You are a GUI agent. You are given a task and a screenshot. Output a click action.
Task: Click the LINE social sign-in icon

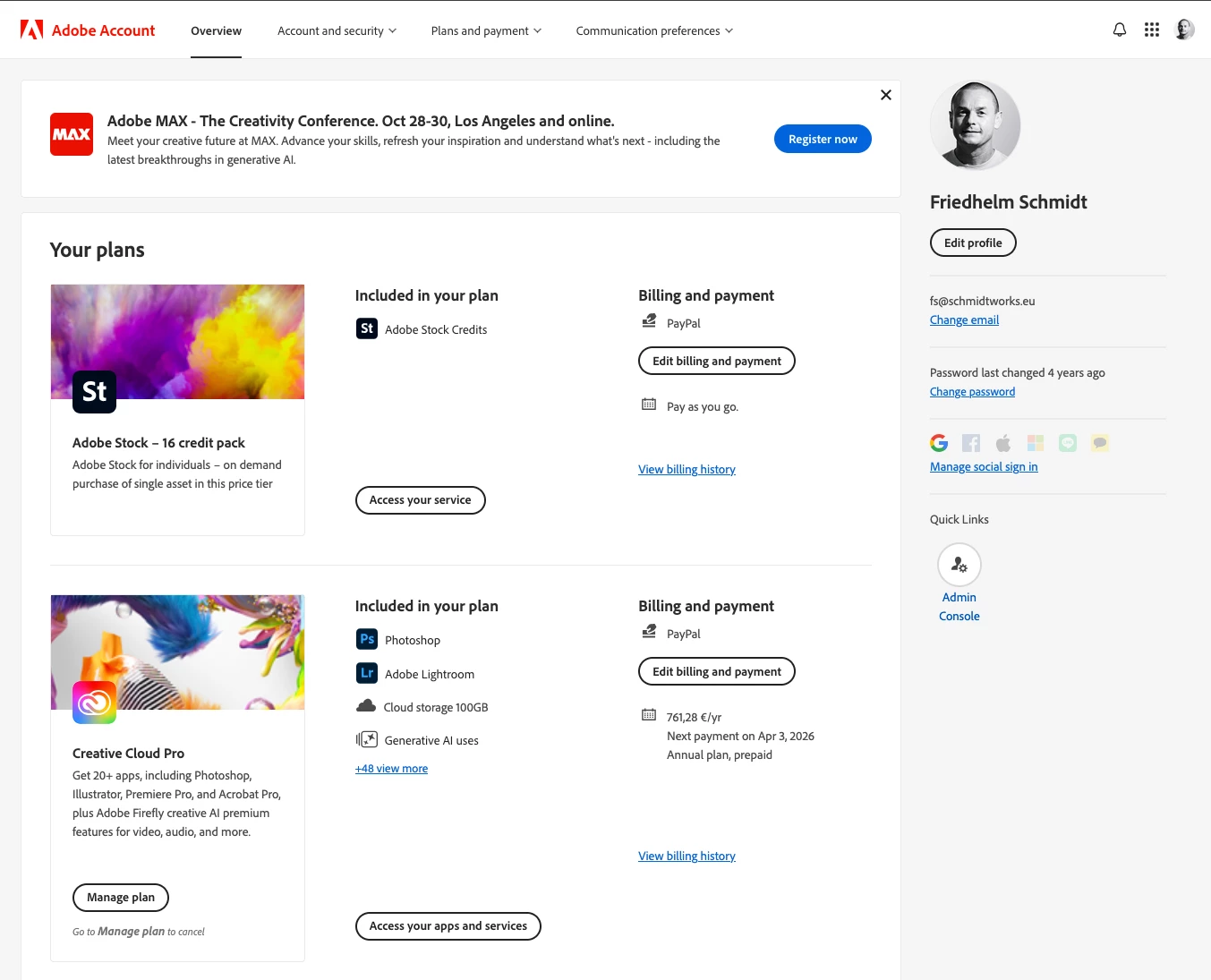tap(1068, 443)
